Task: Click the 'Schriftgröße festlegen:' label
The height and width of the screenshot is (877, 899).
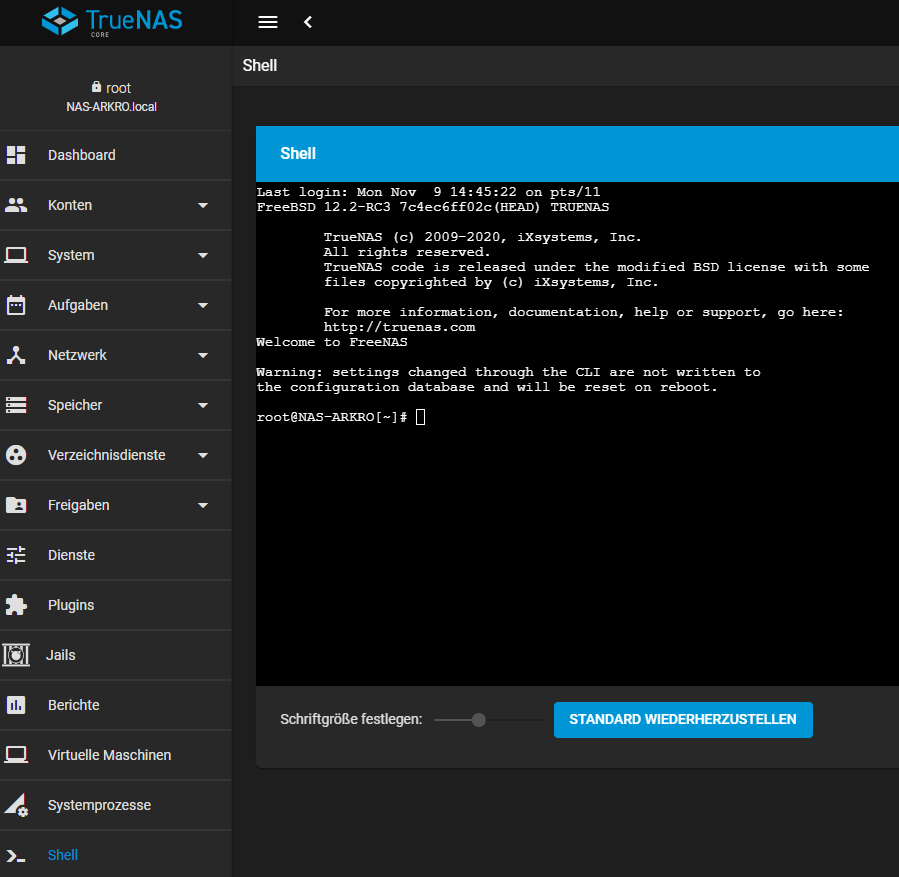Action: [351, 719]
